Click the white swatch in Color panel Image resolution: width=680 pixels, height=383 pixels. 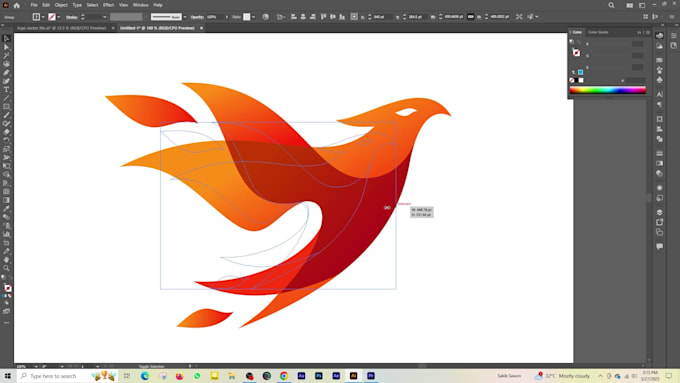click(581, 80)
